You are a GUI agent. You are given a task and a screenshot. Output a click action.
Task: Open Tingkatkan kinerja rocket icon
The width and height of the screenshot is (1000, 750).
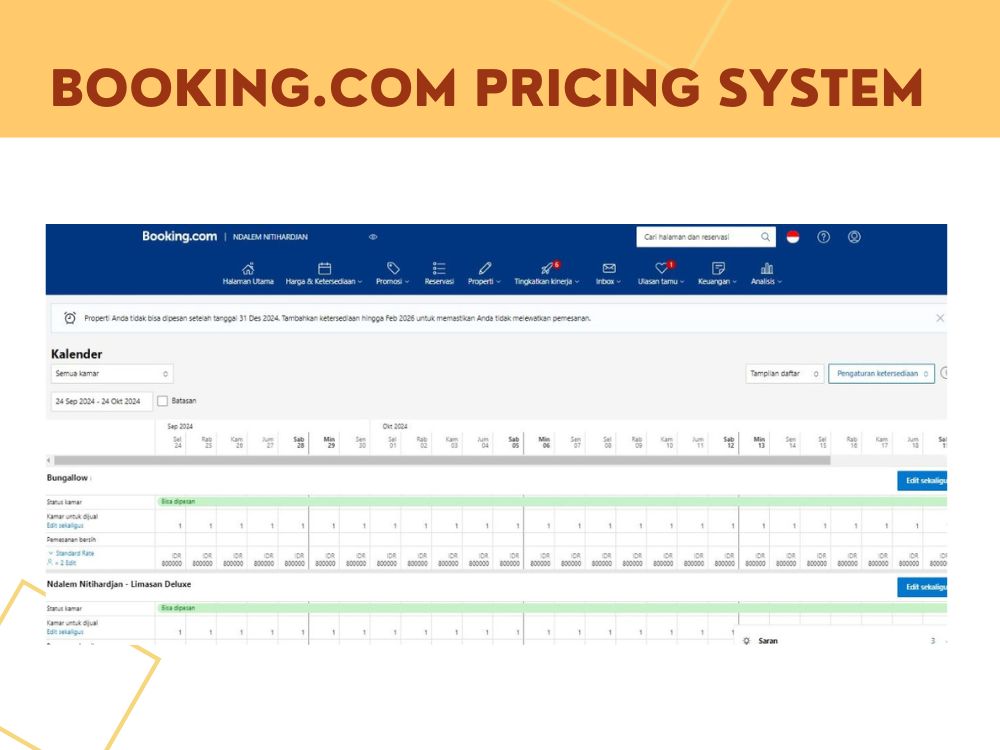(547, 268)
